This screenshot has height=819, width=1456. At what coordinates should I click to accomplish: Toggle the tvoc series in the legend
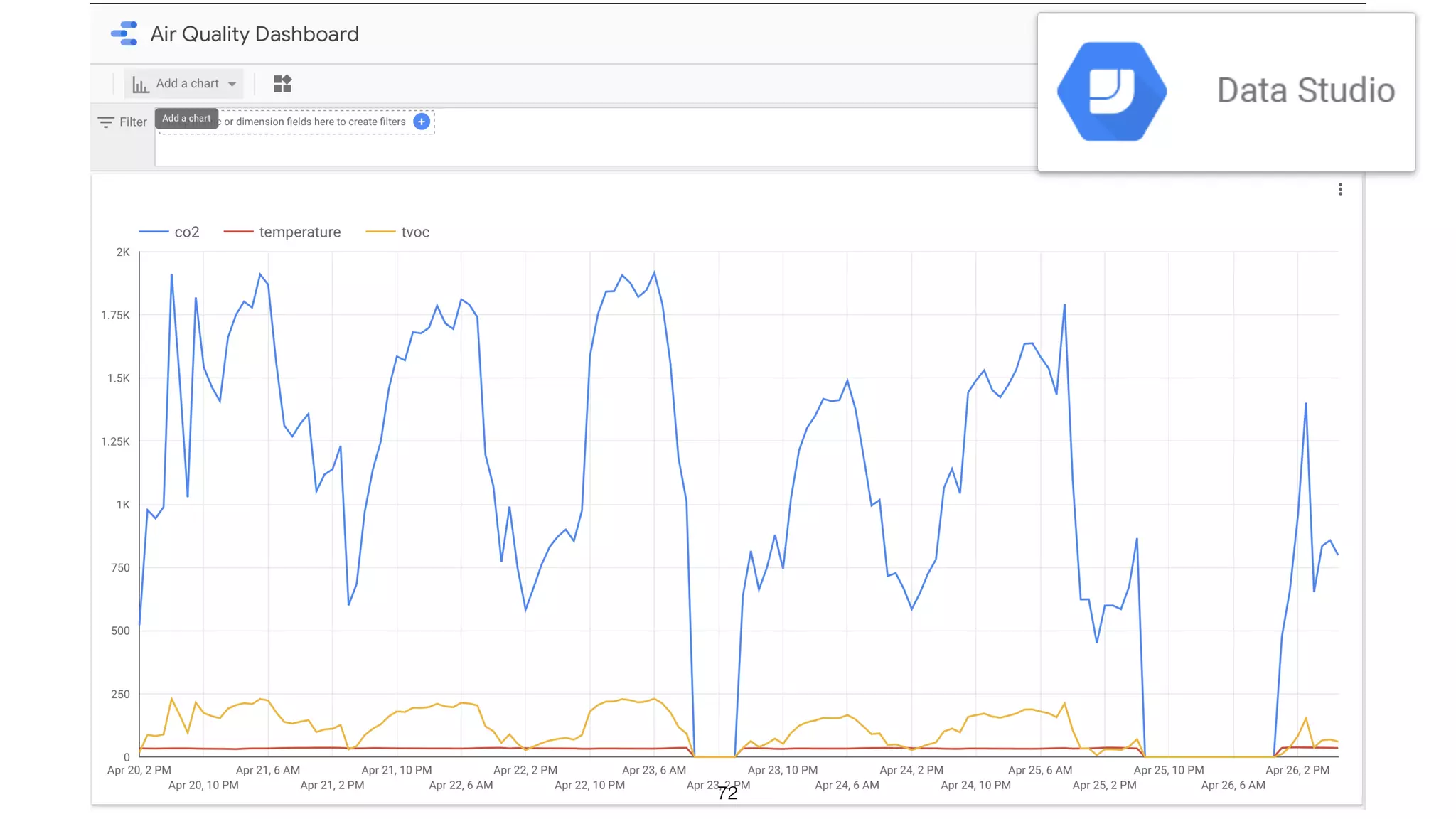point(415,232)
